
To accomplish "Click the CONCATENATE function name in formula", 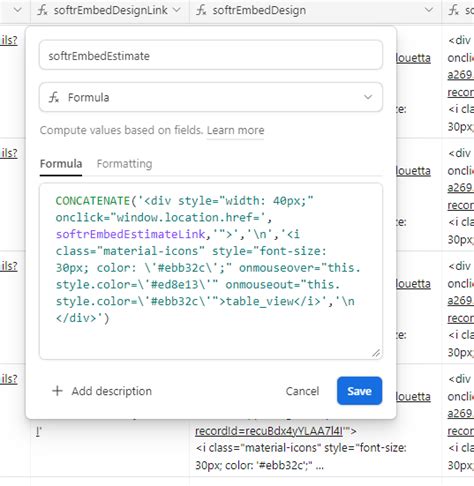I will point(93,201).
